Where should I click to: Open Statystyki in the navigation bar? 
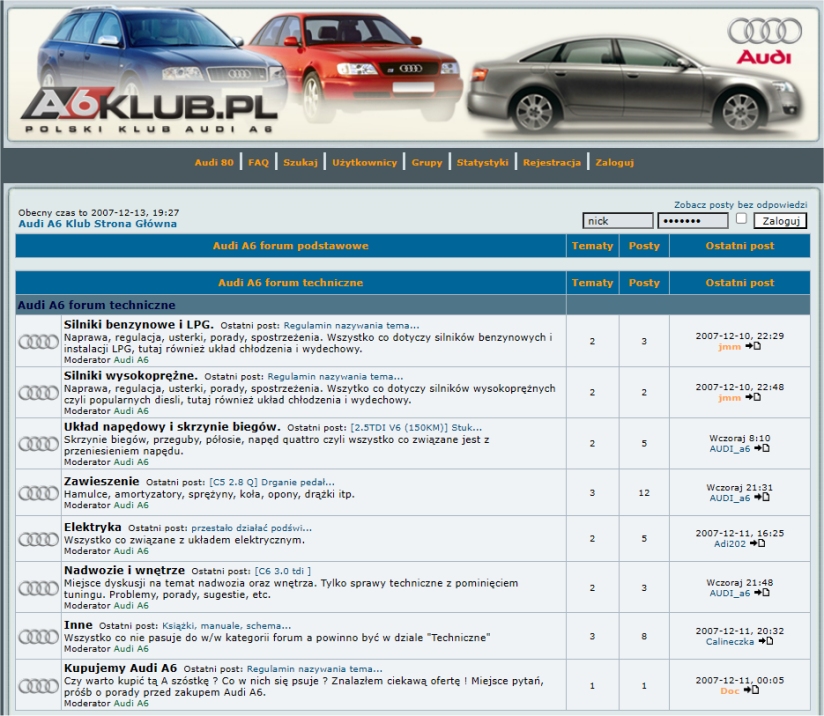click(x=482, y=162)
